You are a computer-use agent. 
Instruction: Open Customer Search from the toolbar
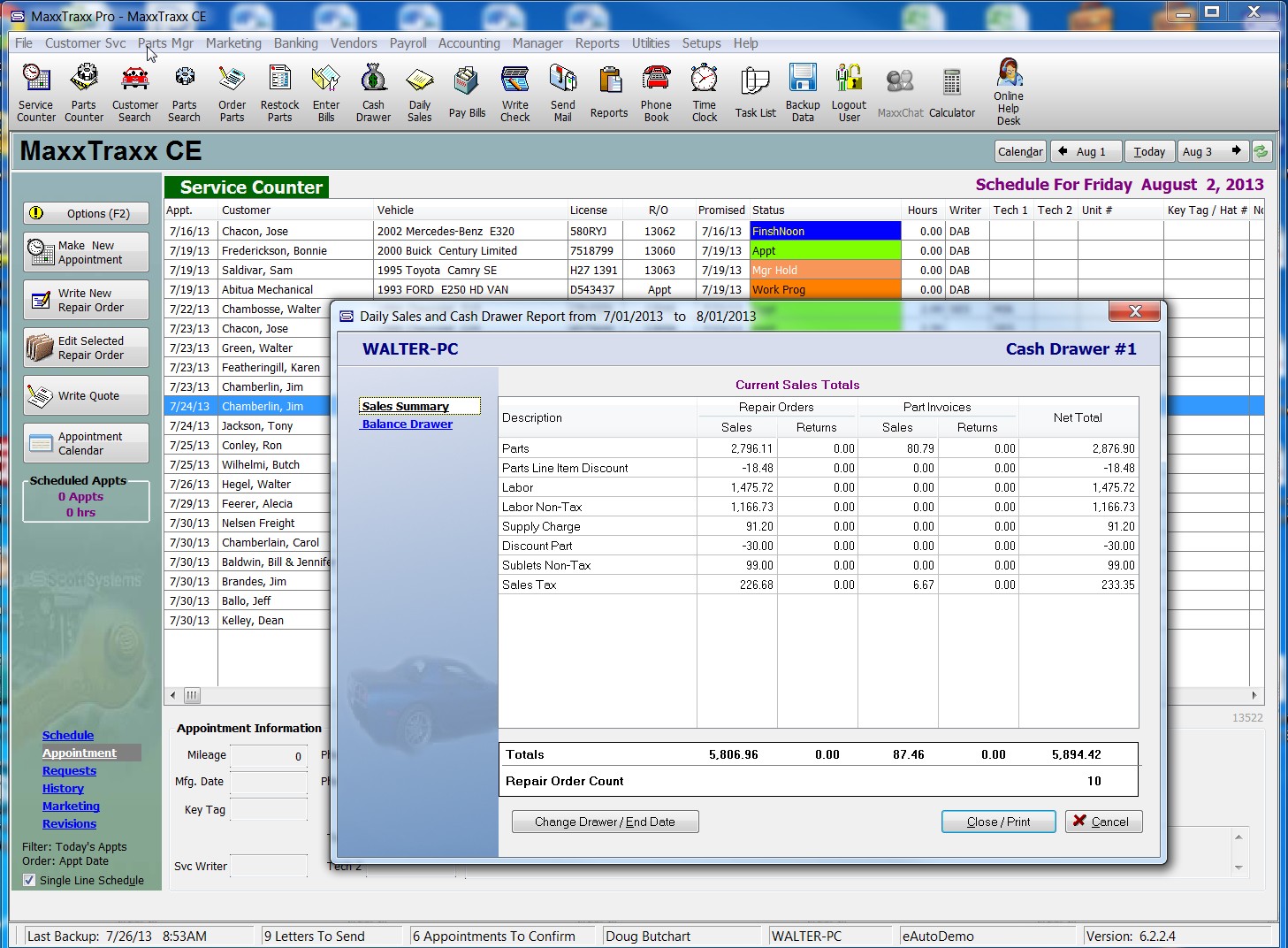[x=134, y=92]
